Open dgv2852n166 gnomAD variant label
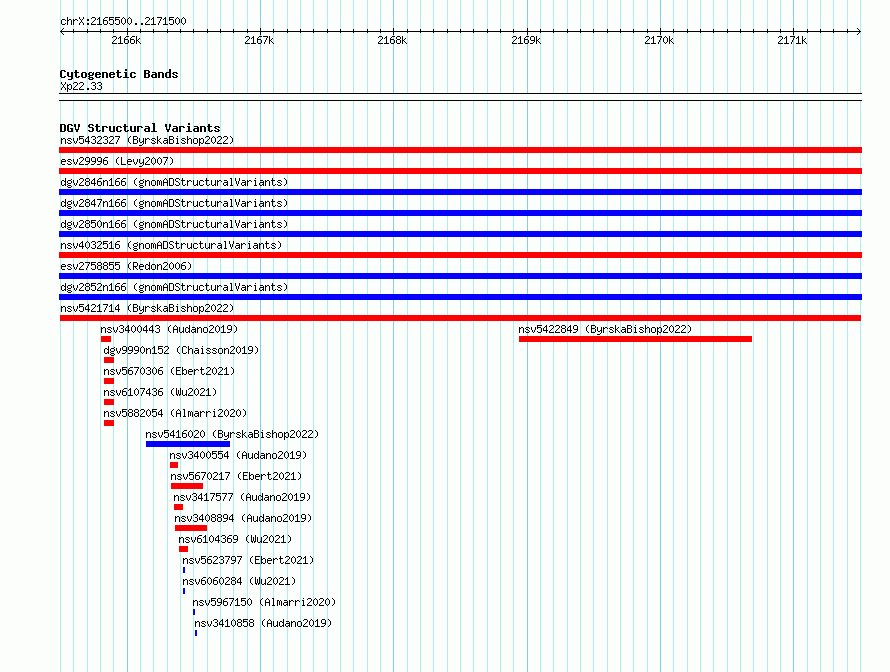This screenshot has width=890, height=672. 174,287
